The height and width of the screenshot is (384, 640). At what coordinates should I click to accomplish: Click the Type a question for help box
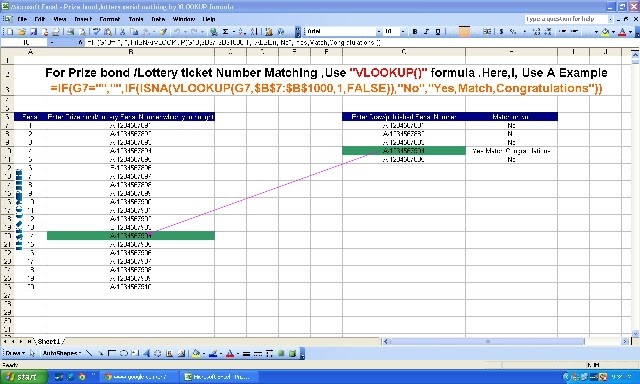[x=566, y=19]
